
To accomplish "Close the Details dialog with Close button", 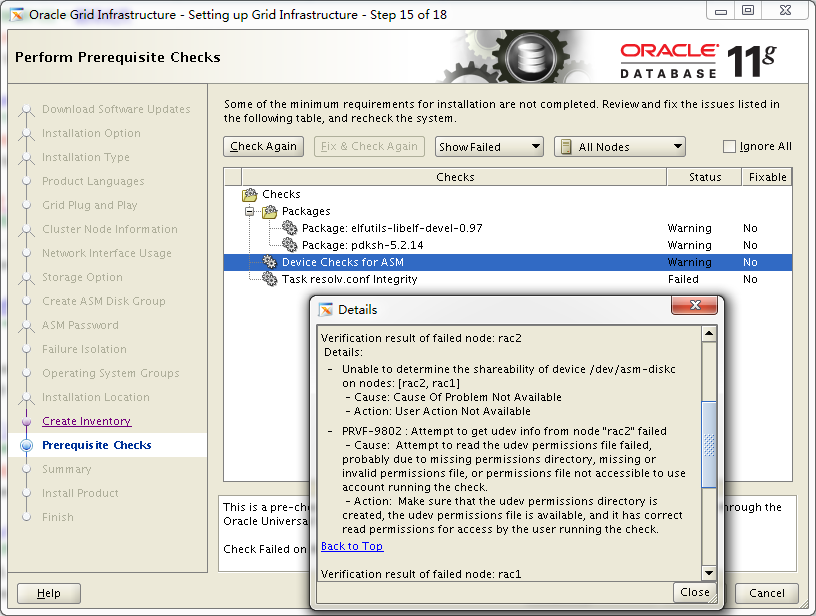I will coord(695,592).
